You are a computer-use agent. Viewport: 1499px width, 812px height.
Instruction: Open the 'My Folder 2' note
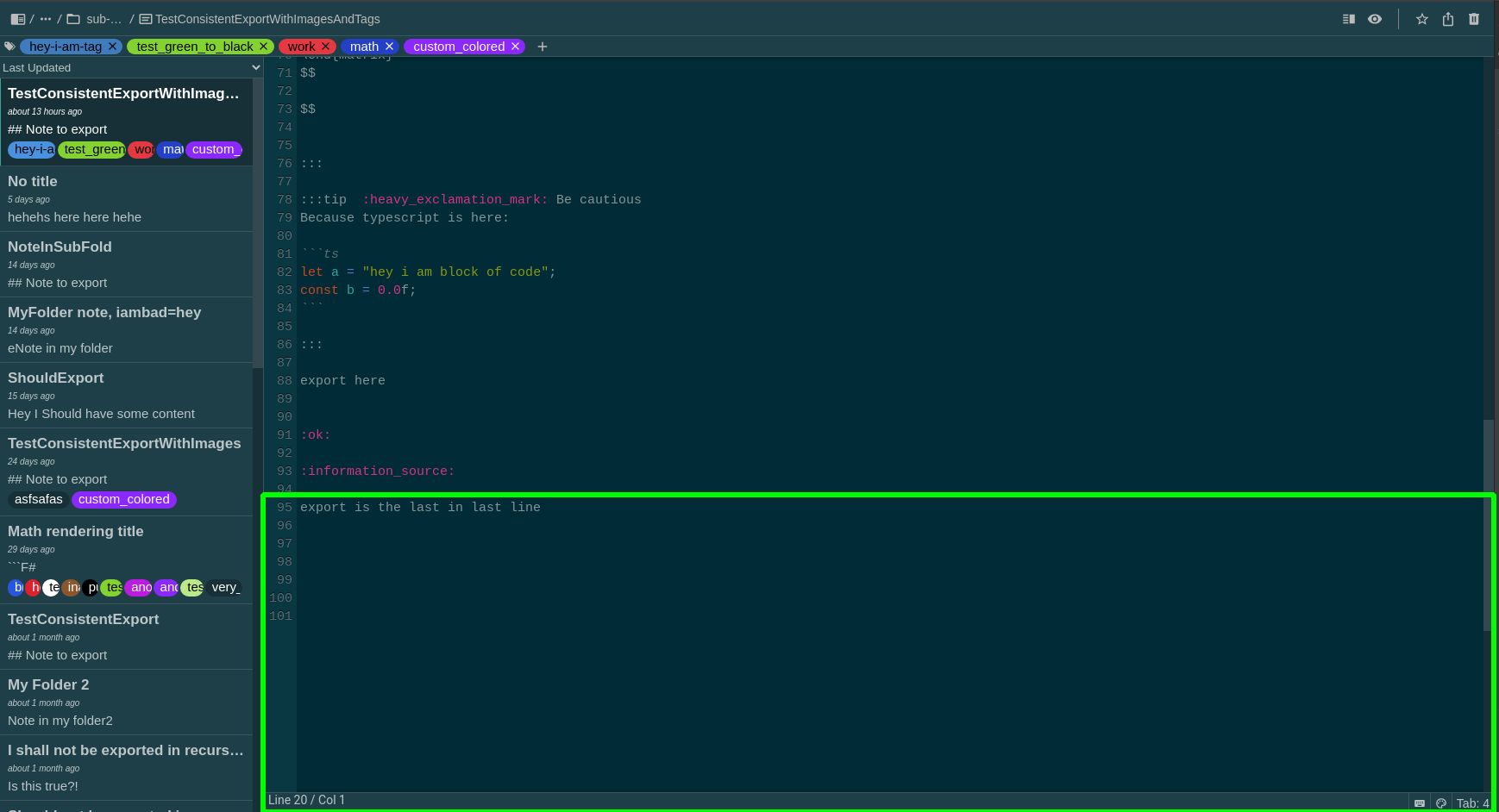pyautogui.click(x=126, y=703)
